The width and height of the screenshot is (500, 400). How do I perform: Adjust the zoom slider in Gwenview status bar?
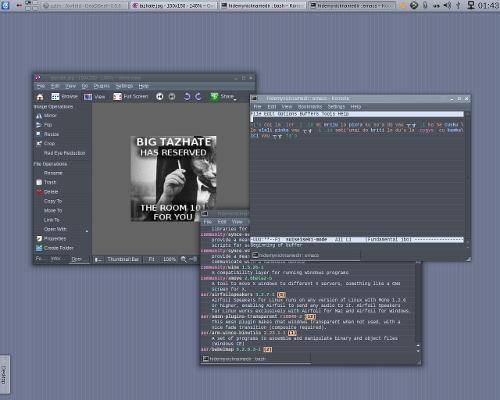[193, 259]
